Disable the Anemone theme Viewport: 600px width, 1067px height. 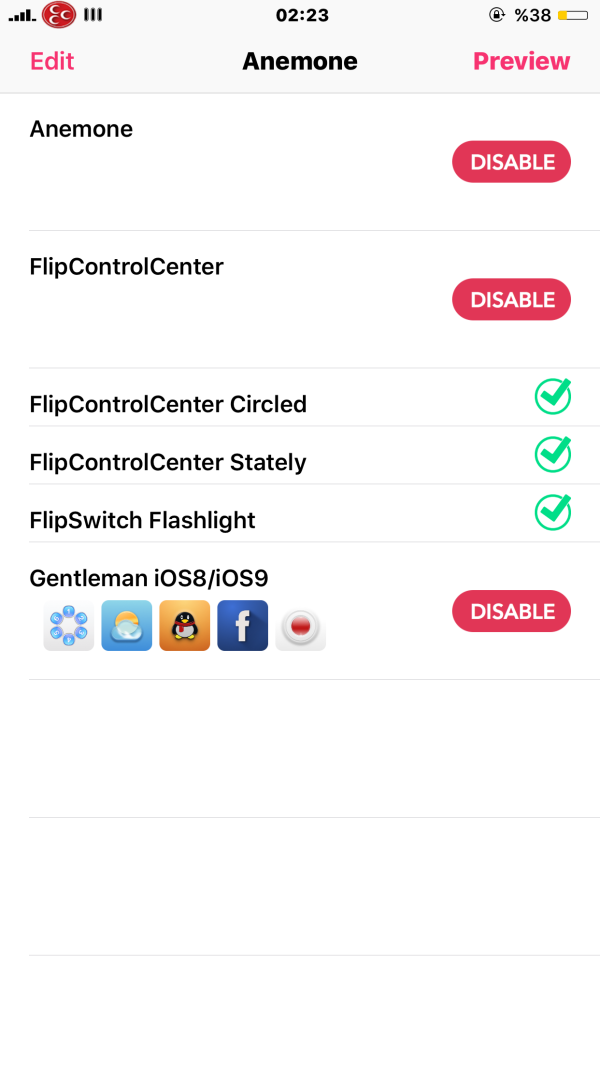[511, 162]
